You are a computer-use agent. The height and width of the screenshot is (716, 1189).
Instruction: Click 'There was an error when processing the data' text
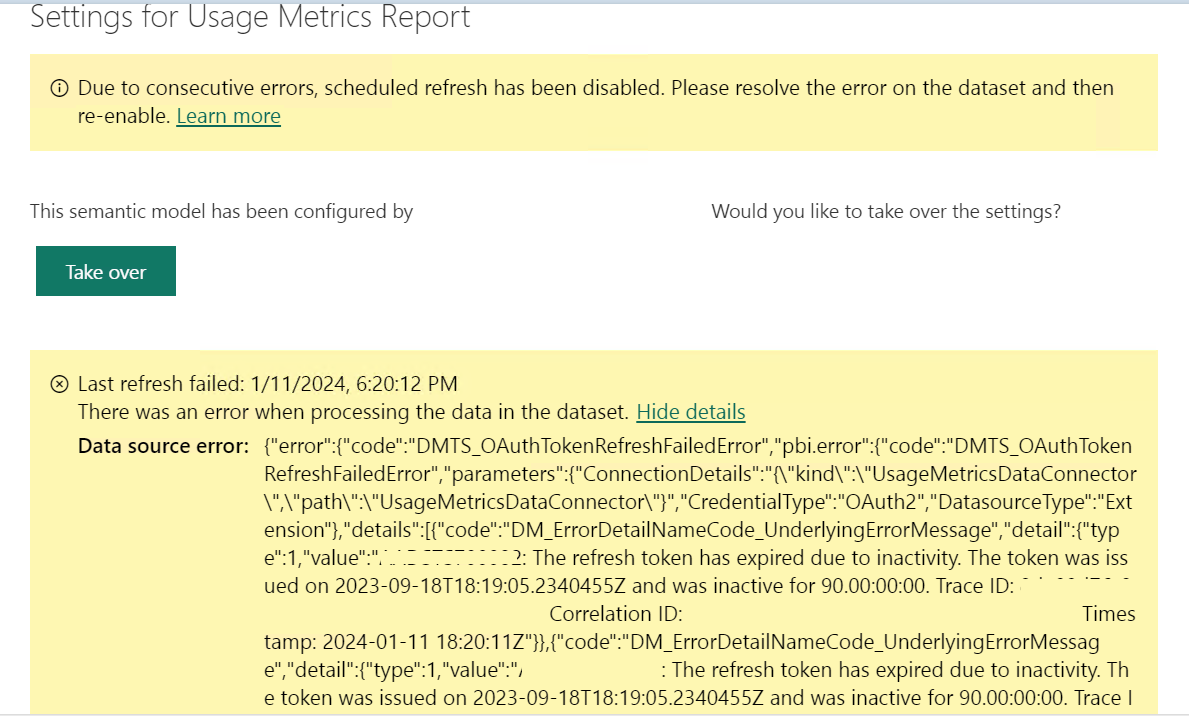353,412
